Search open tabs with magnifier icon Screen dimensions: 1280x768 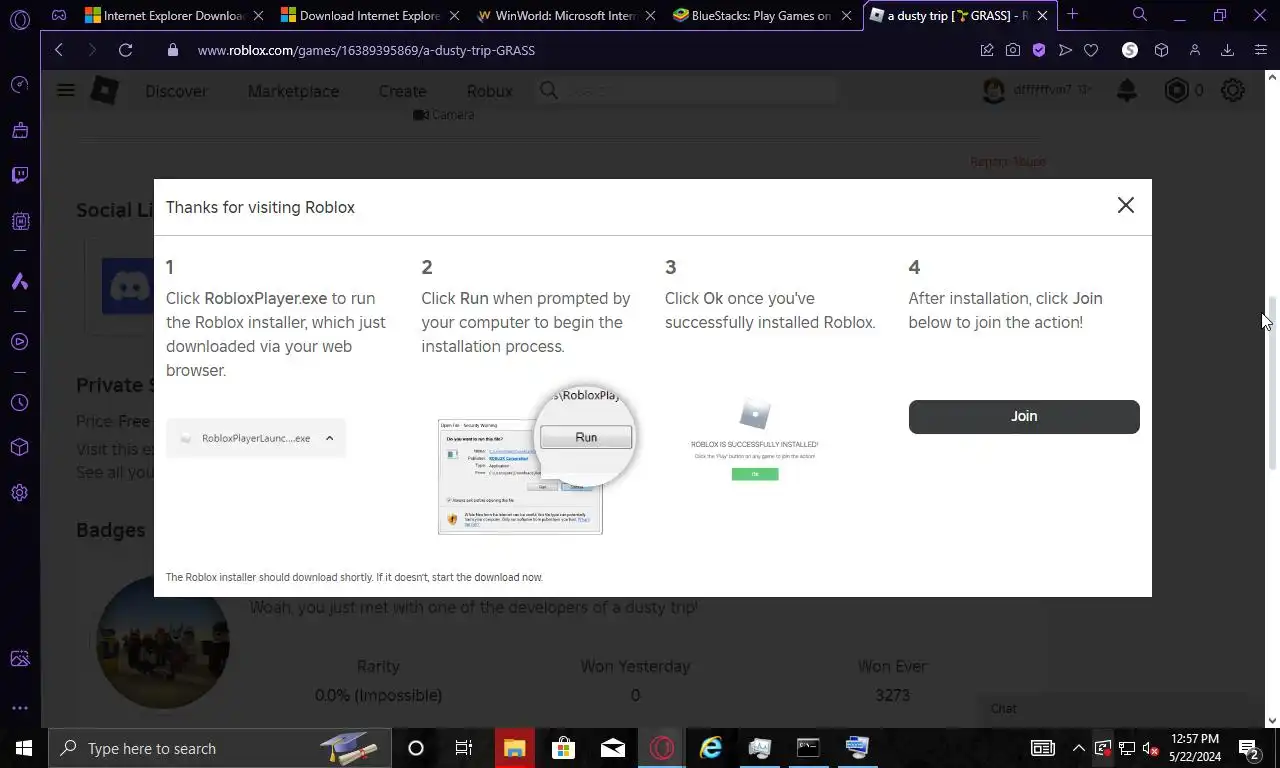1139,15
